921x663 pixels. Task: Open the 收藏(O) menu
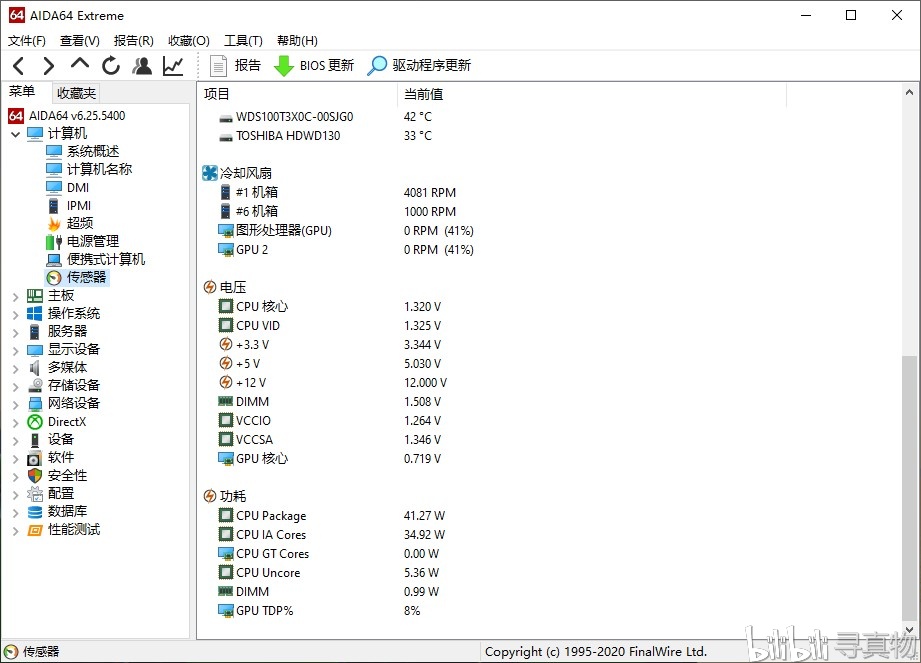point(189,41)
